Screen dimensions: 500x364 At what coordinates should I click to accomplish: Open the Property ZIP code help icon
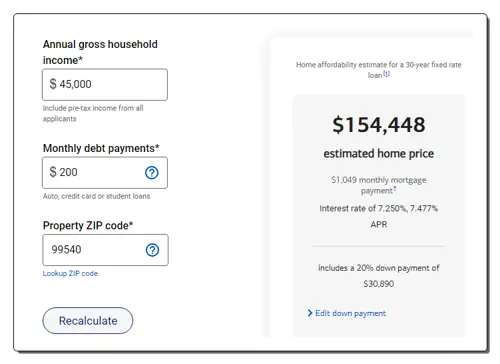click(152, 250)
